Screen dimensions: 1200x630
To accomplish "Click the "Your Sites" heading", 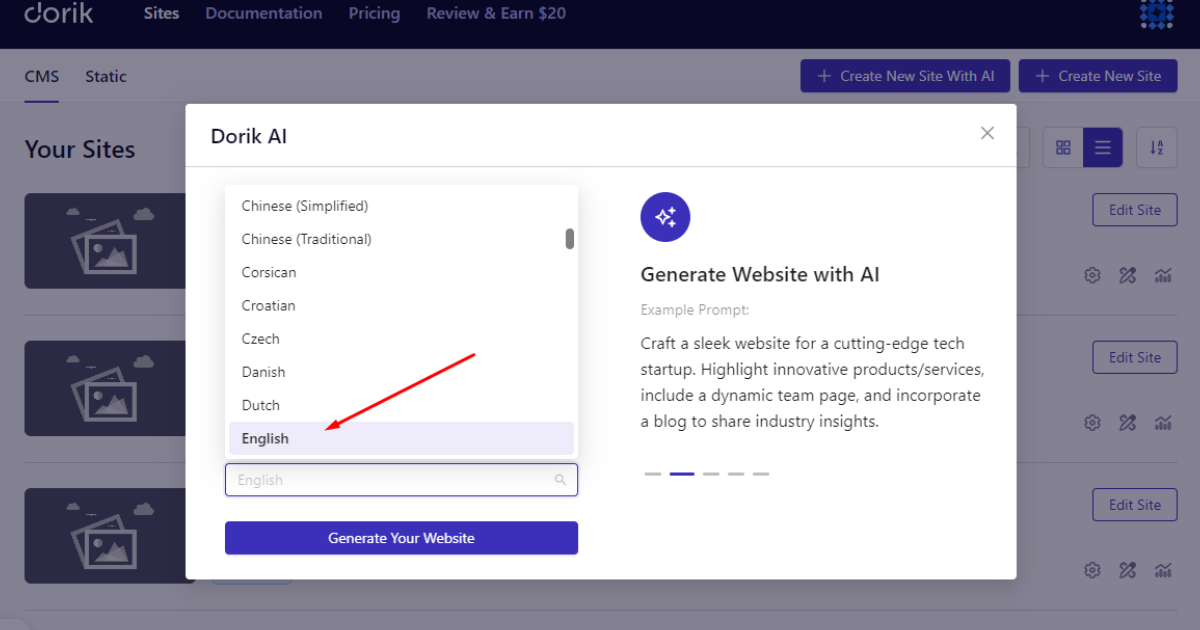I will tap(80, 149).
